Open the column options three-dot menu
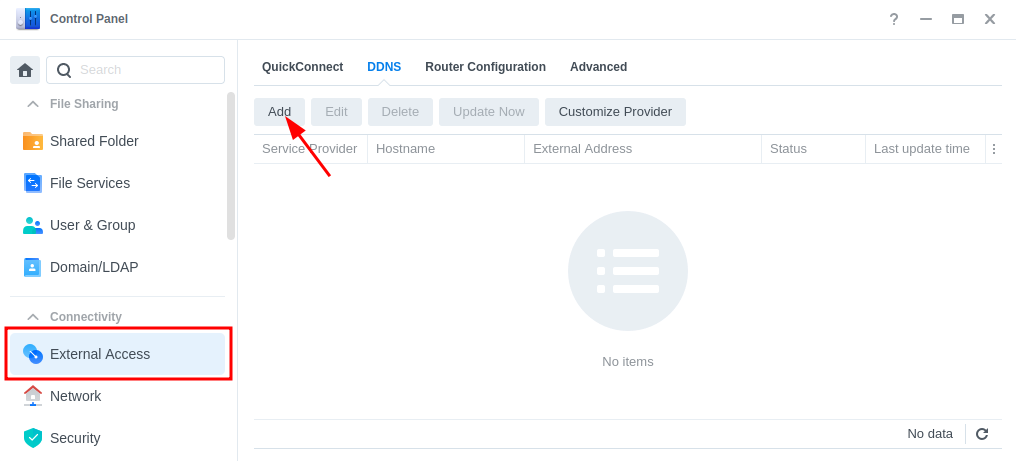Image resolution: width=1016 pixels, height=461 pixels. click(994, 149)
